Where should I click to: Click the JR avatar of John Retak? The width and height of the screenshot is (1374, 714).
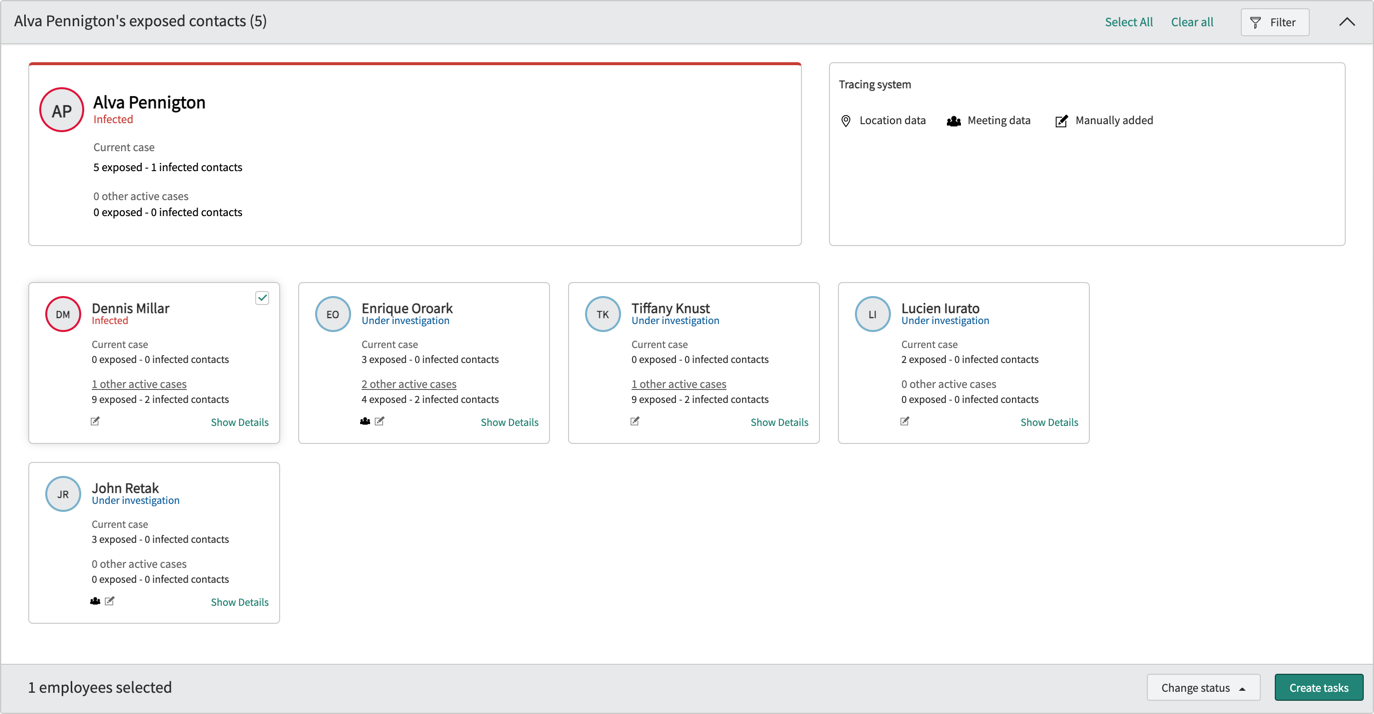(63, 494)
